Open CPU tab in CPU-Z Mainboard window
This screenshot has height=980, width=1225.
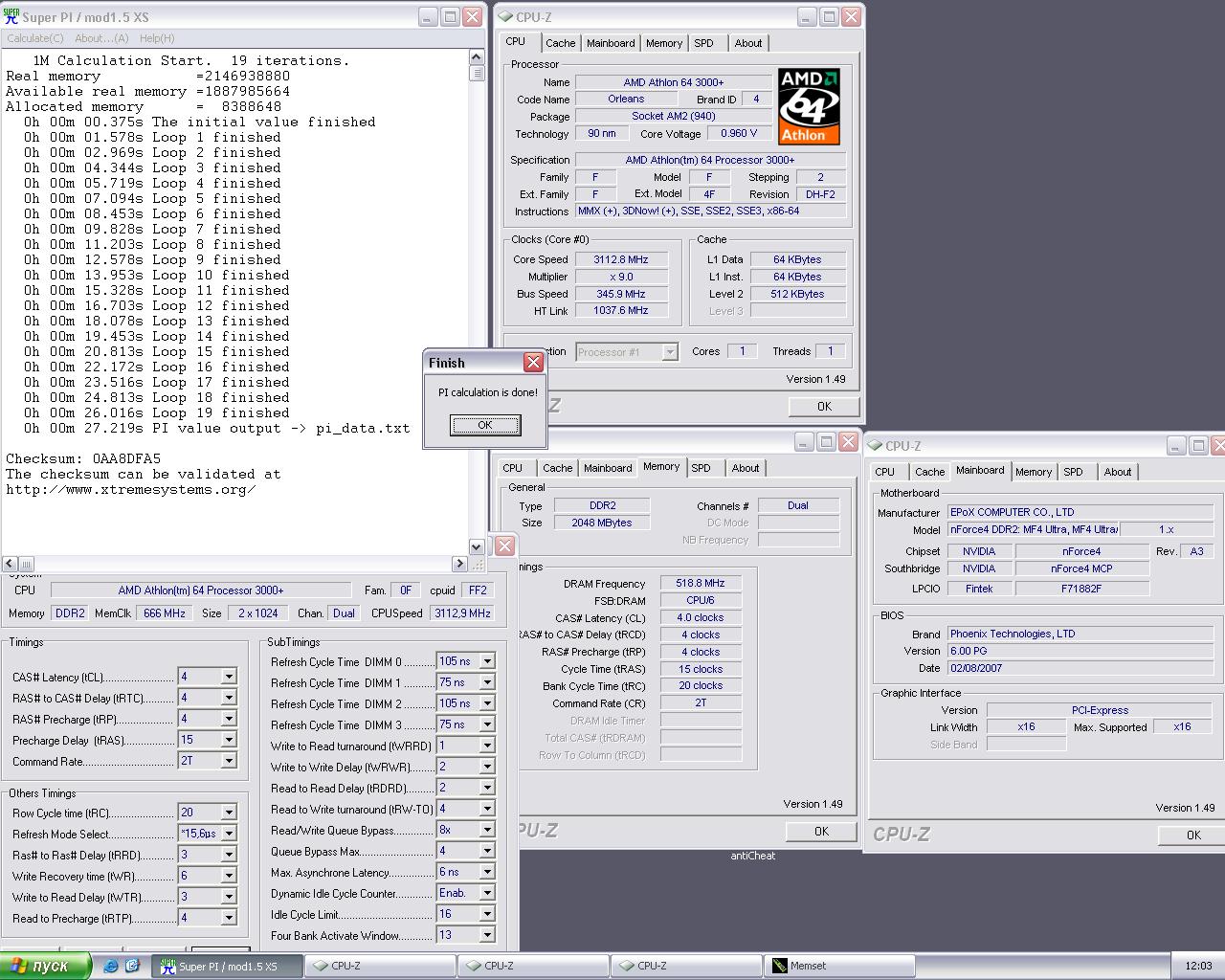pos(885,472)
